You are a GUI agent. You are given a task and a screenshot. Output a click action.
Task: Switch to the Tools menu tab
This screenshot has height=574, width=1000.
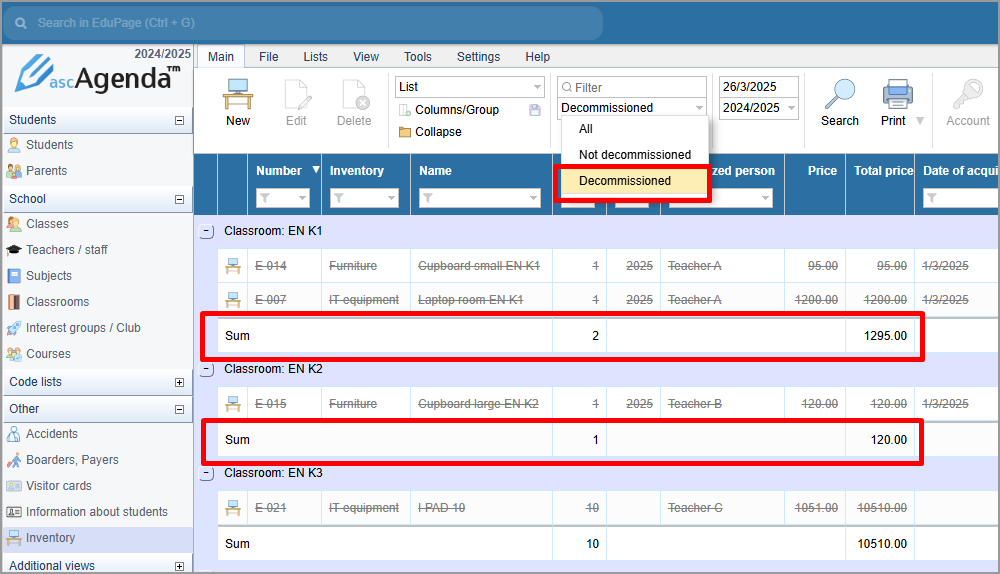tap(417, 57)
